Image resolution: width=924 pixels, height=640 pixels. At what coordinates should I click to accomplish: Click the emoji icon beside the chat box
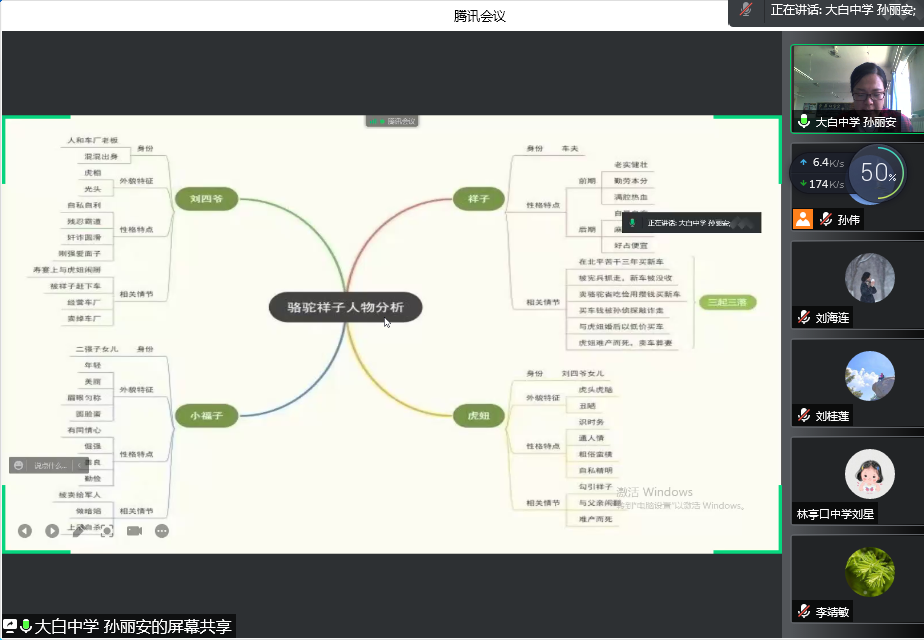point(19,465)
